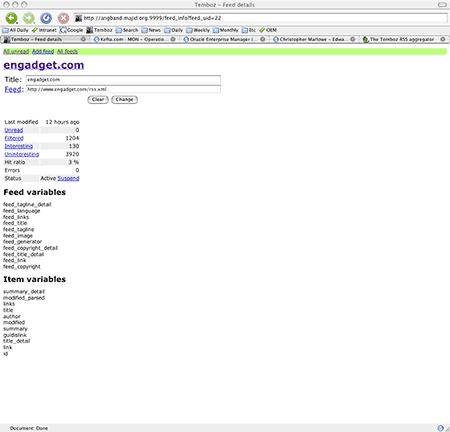Open the Unread items link

(x=14, y=130)
